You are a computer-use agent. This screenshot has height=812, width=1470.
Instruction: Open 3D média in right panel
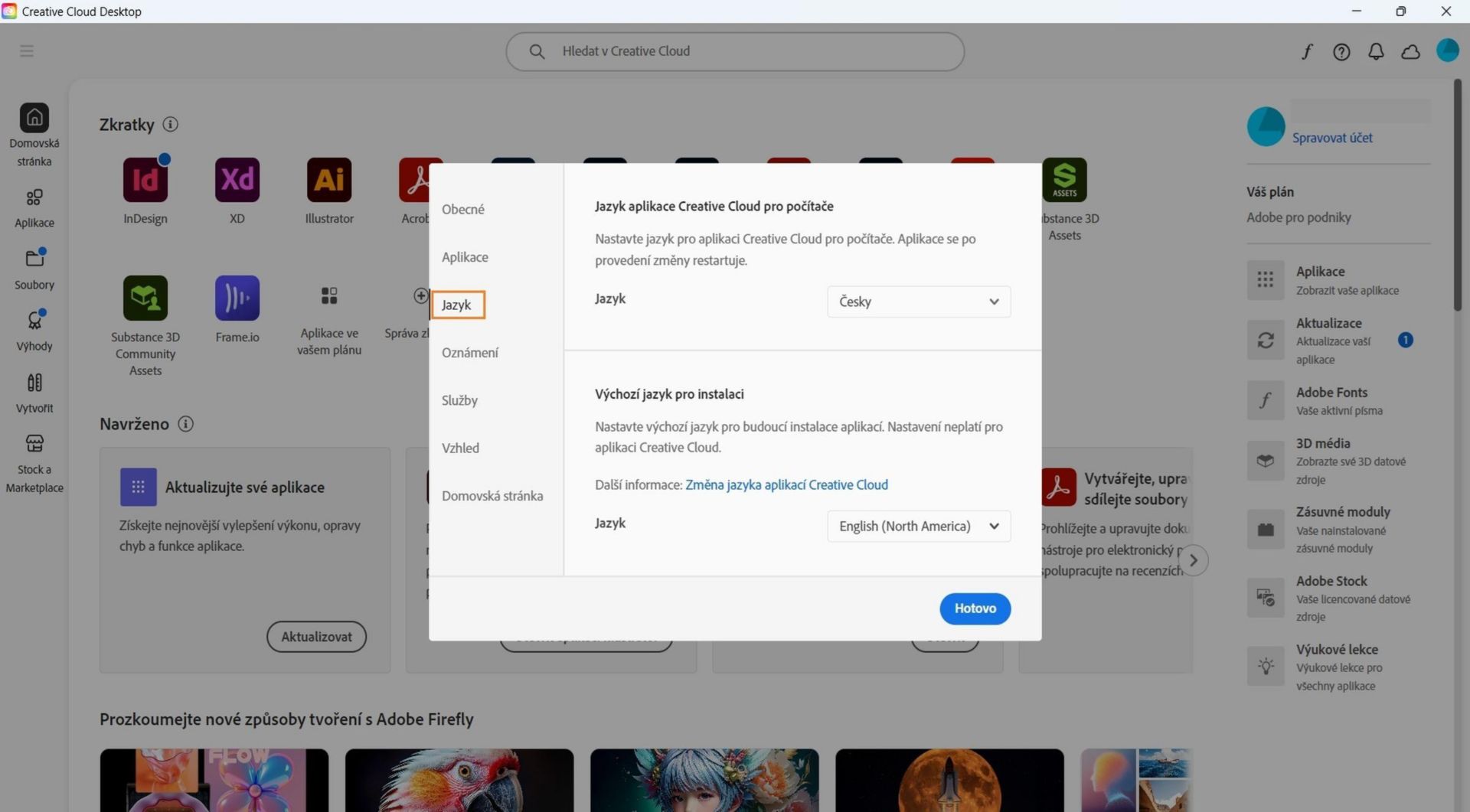click(1338, 461)
